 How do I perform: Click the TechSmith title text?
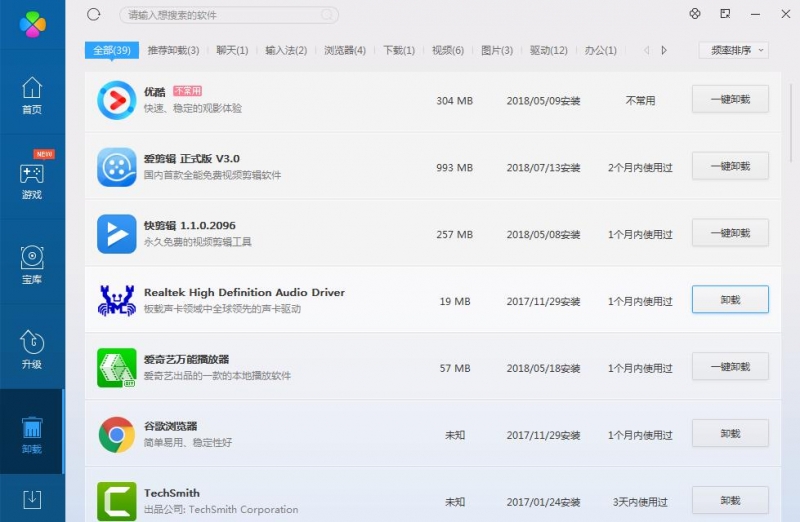coord(172,493)
